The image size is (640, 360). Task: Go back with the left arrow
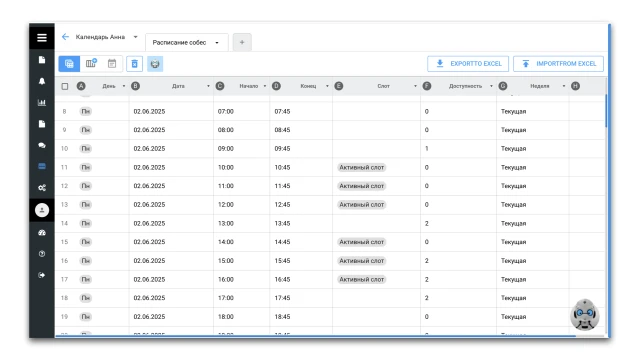point(65,37)
